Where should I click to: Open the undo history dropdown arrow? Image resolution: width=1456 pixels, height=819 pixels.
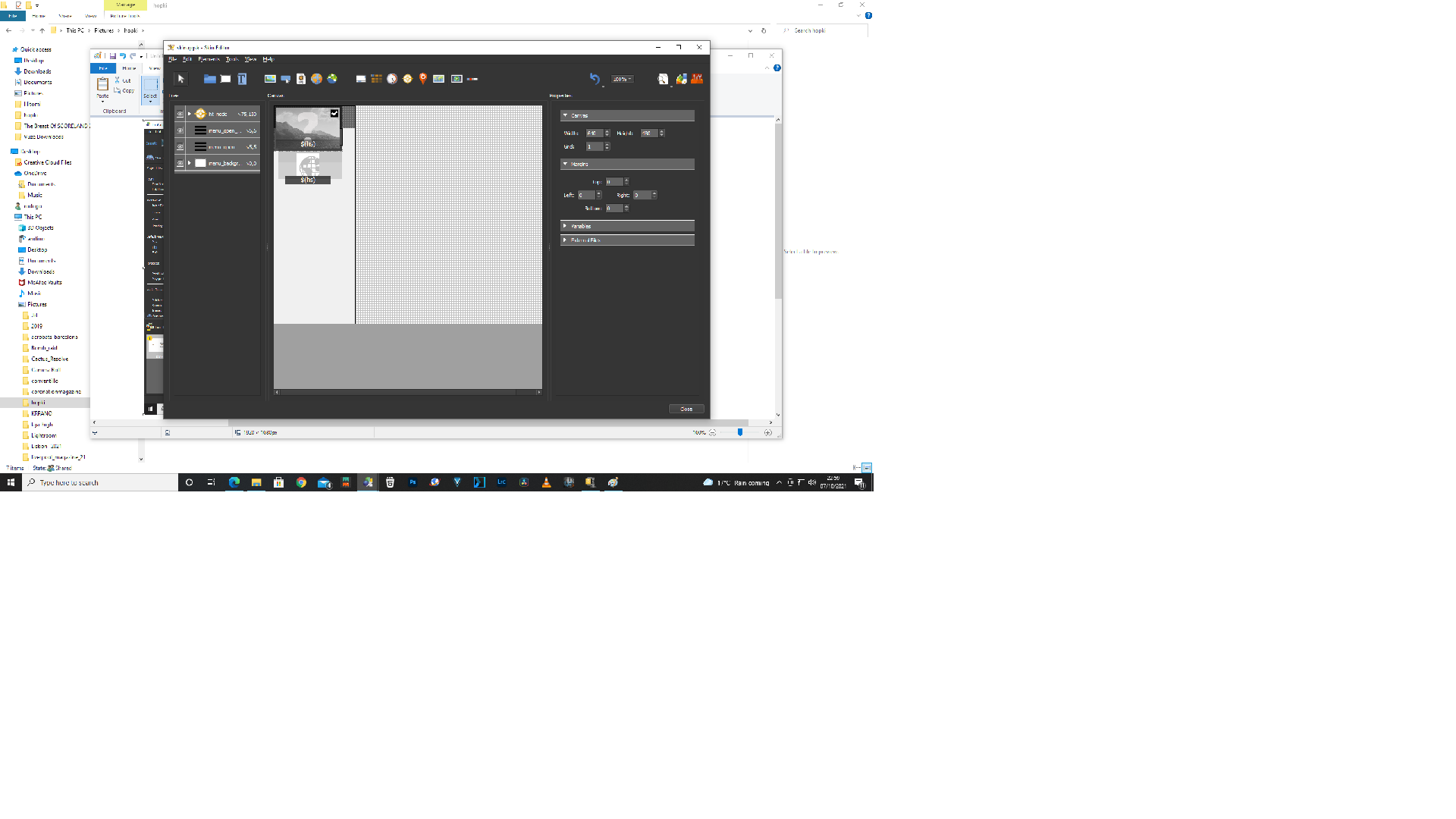tap(604, 86)
